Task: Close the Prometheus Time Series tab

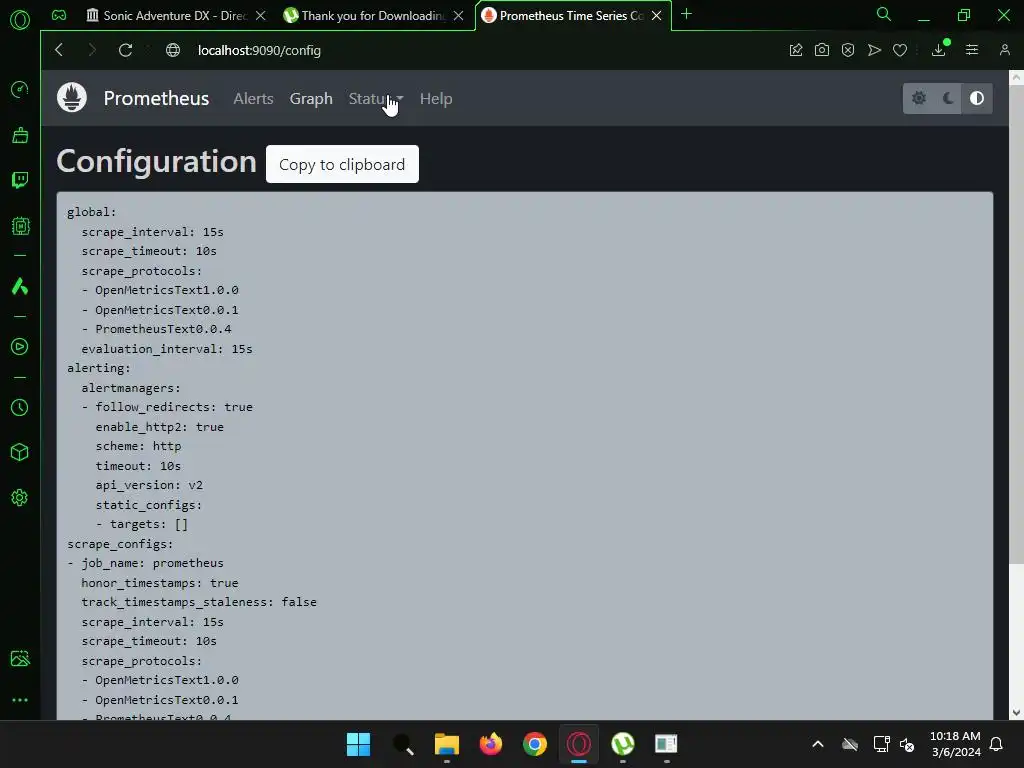Action: [657, 16]
